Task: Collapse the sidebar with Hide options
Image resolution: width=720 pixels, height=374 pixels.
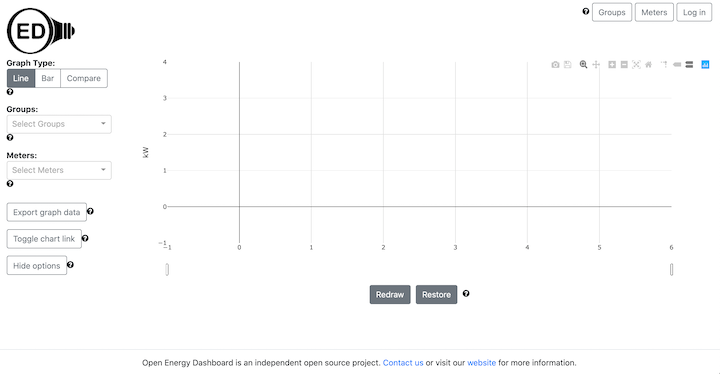Action: [x=37, y=266]
